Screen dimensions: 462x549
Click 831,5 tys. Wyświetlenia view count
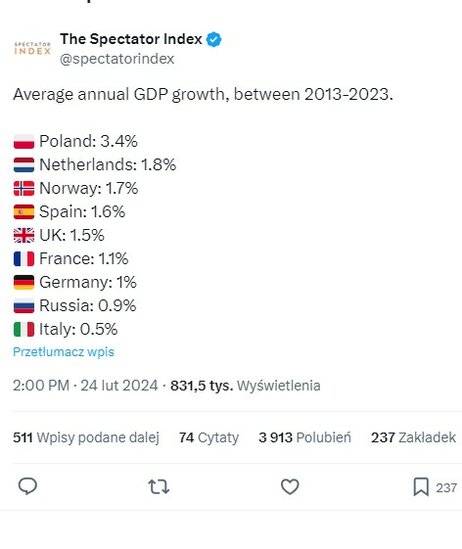[245, 385]
